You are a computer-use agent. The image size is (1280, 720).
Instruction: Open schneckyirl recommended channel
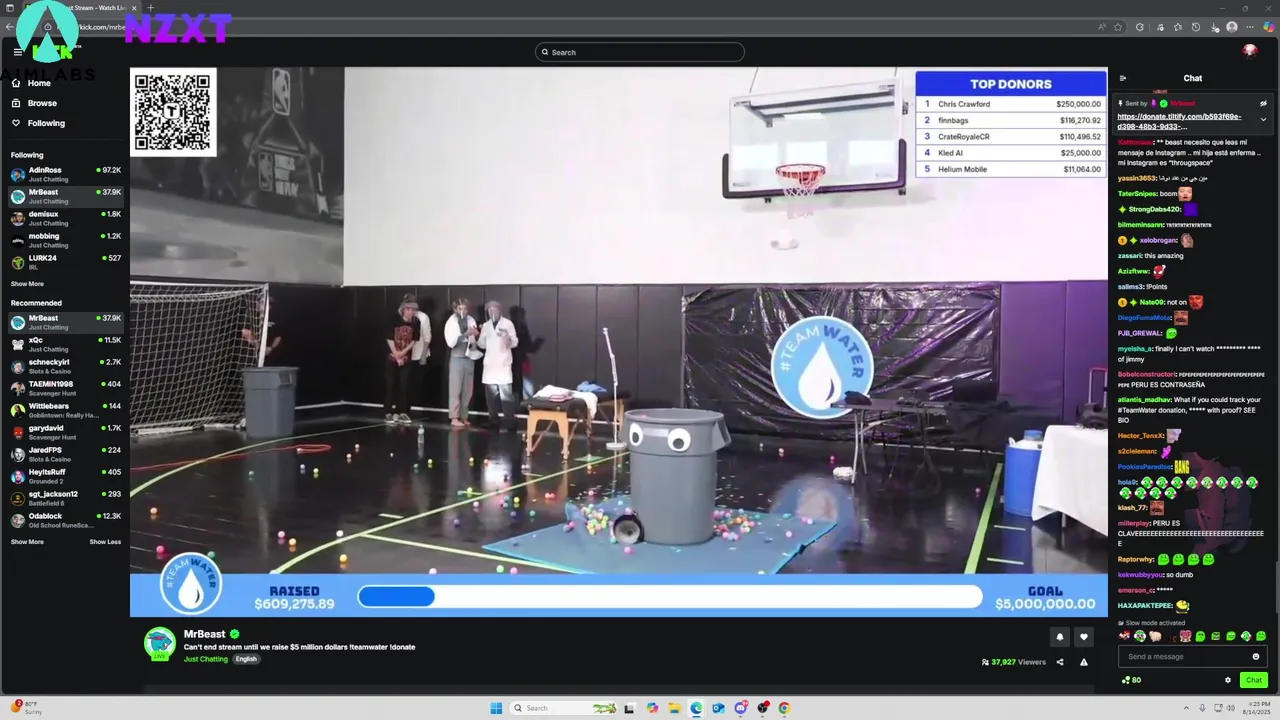65,366
